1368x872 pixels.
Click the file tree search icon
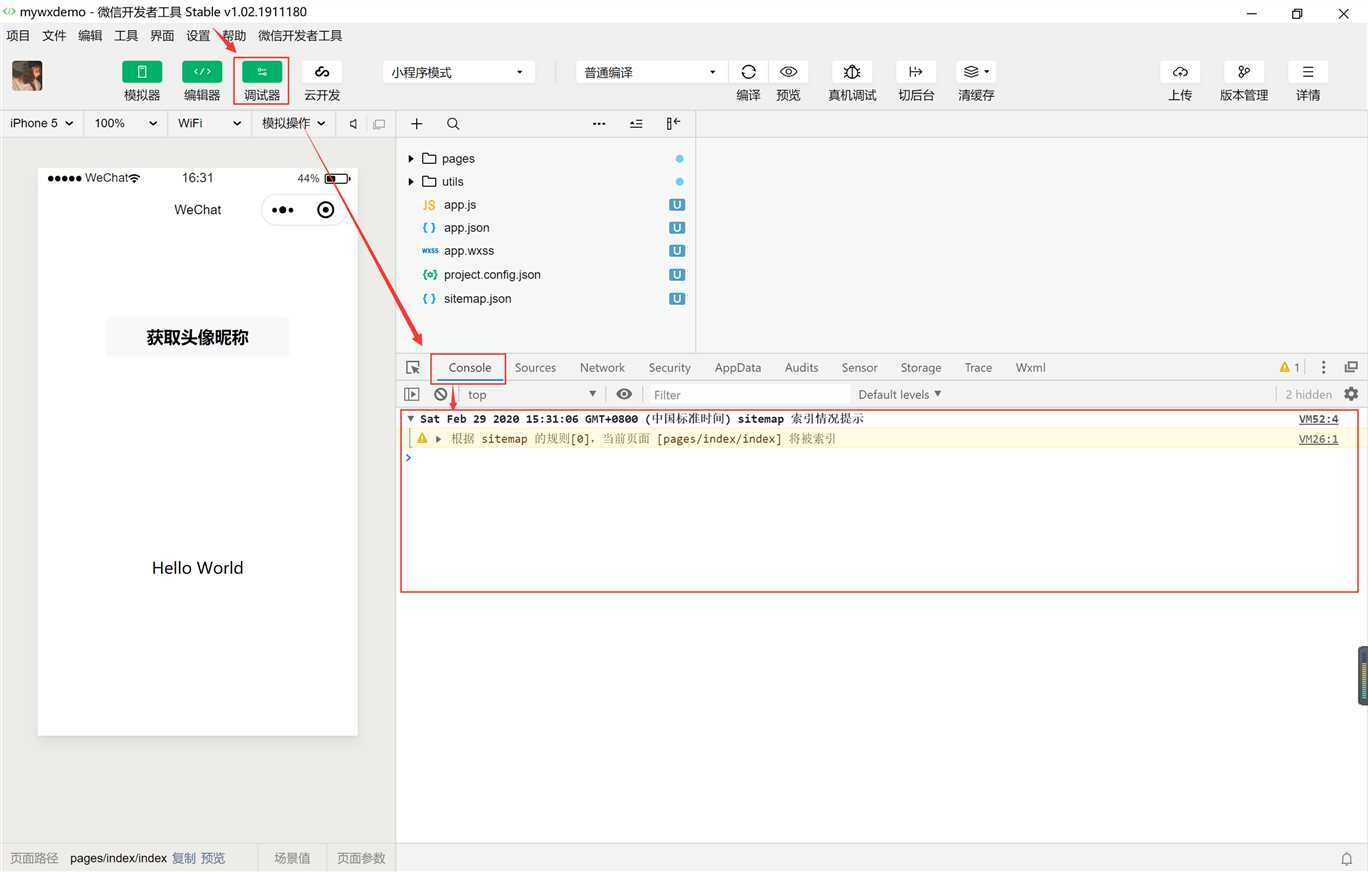[x=453, y=124]
